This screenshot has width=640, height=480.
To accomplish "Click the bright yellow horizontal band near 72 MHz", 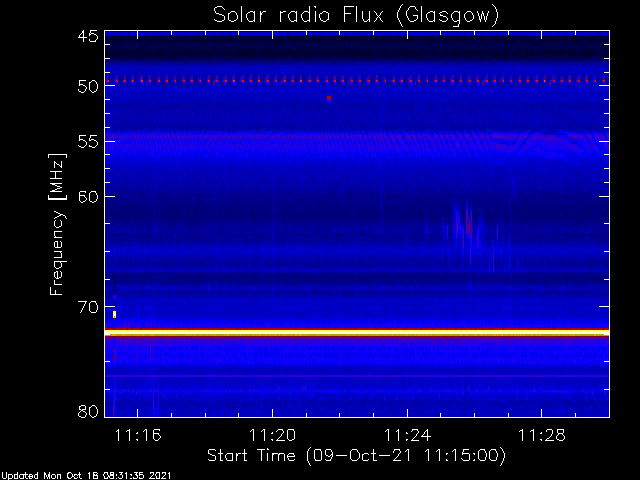I will [x=357, y=333].
